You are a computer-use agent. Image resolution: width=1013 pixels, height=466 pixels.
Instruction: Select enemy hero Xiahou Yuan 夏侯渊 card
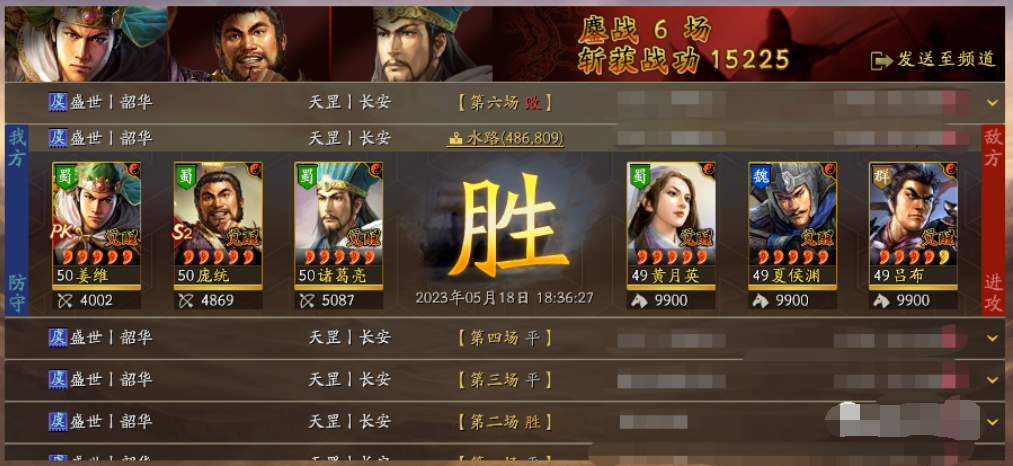(792, 224)
